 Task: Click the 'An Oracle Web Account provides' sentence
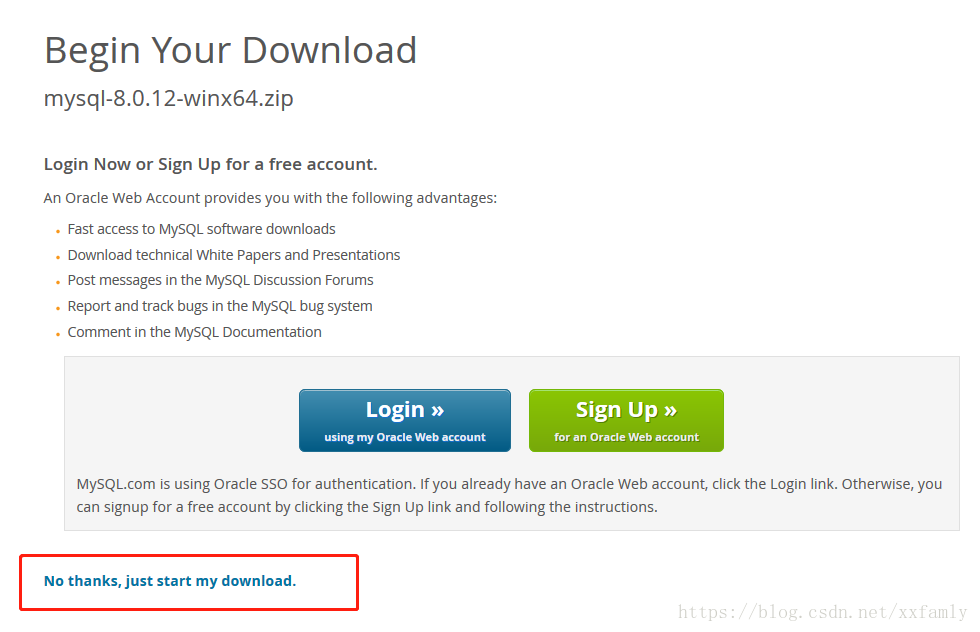pyautogui.click(x=270, y=198)
